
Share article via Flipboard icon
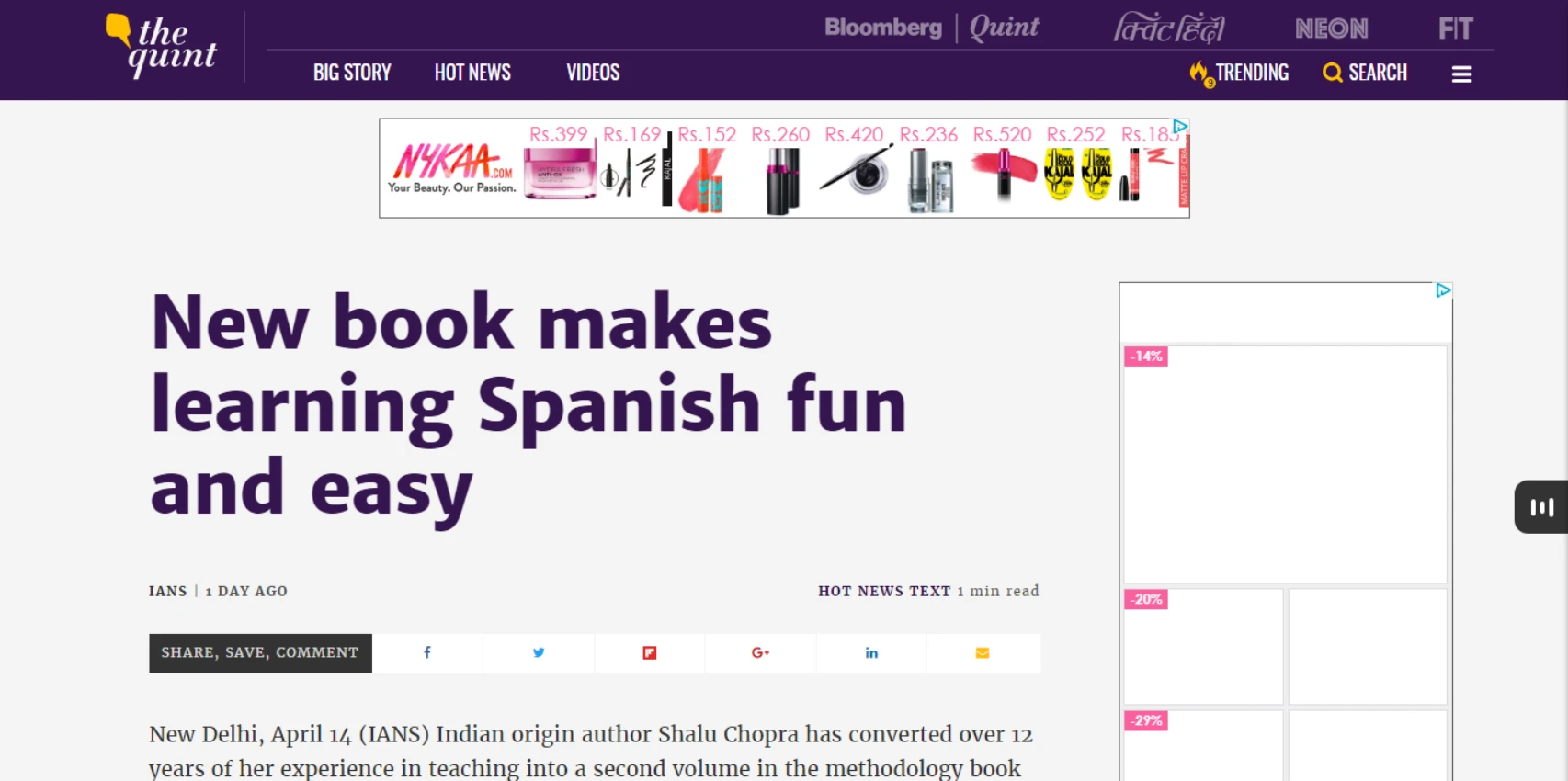[x=650, y=653]
